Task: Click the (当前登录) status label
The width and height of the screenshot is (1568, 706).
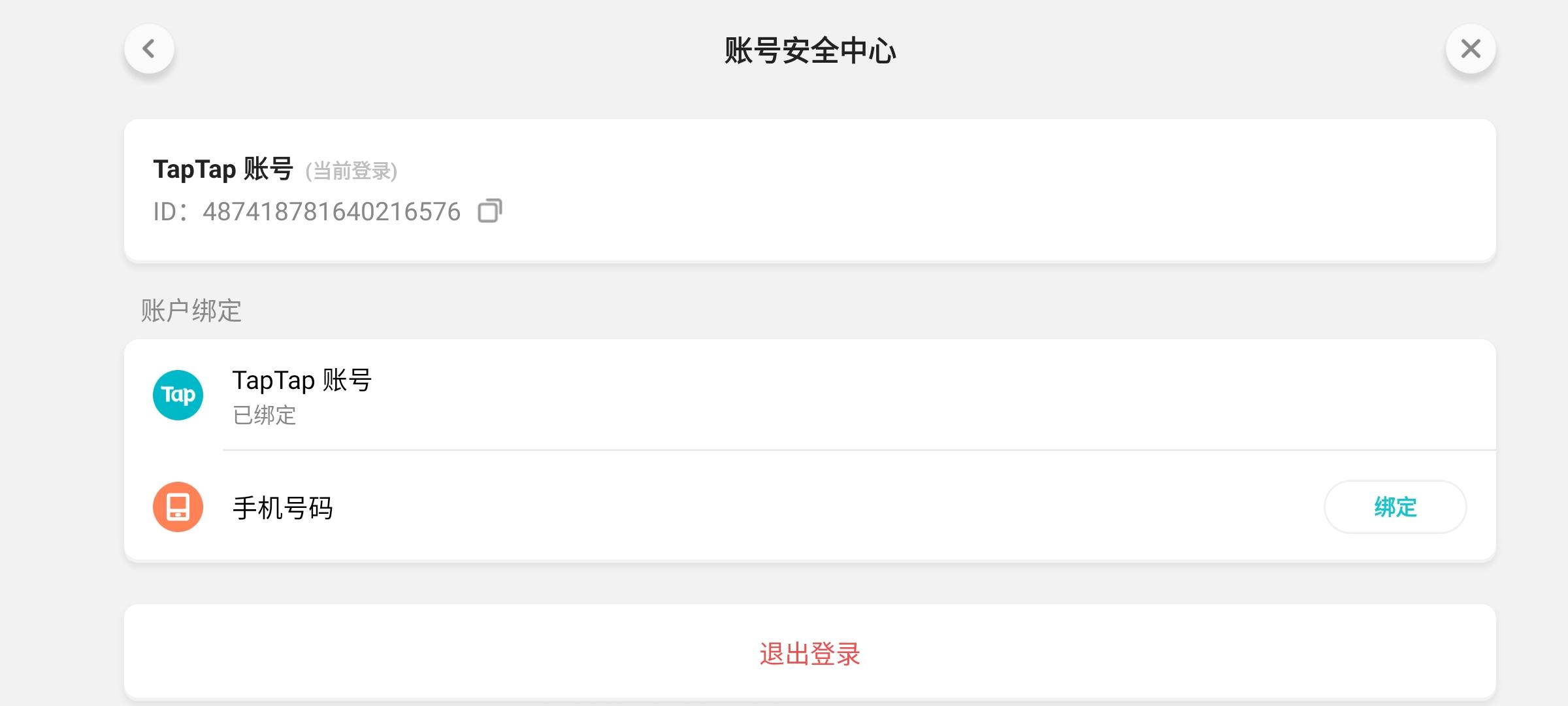Action: [351, 171]
